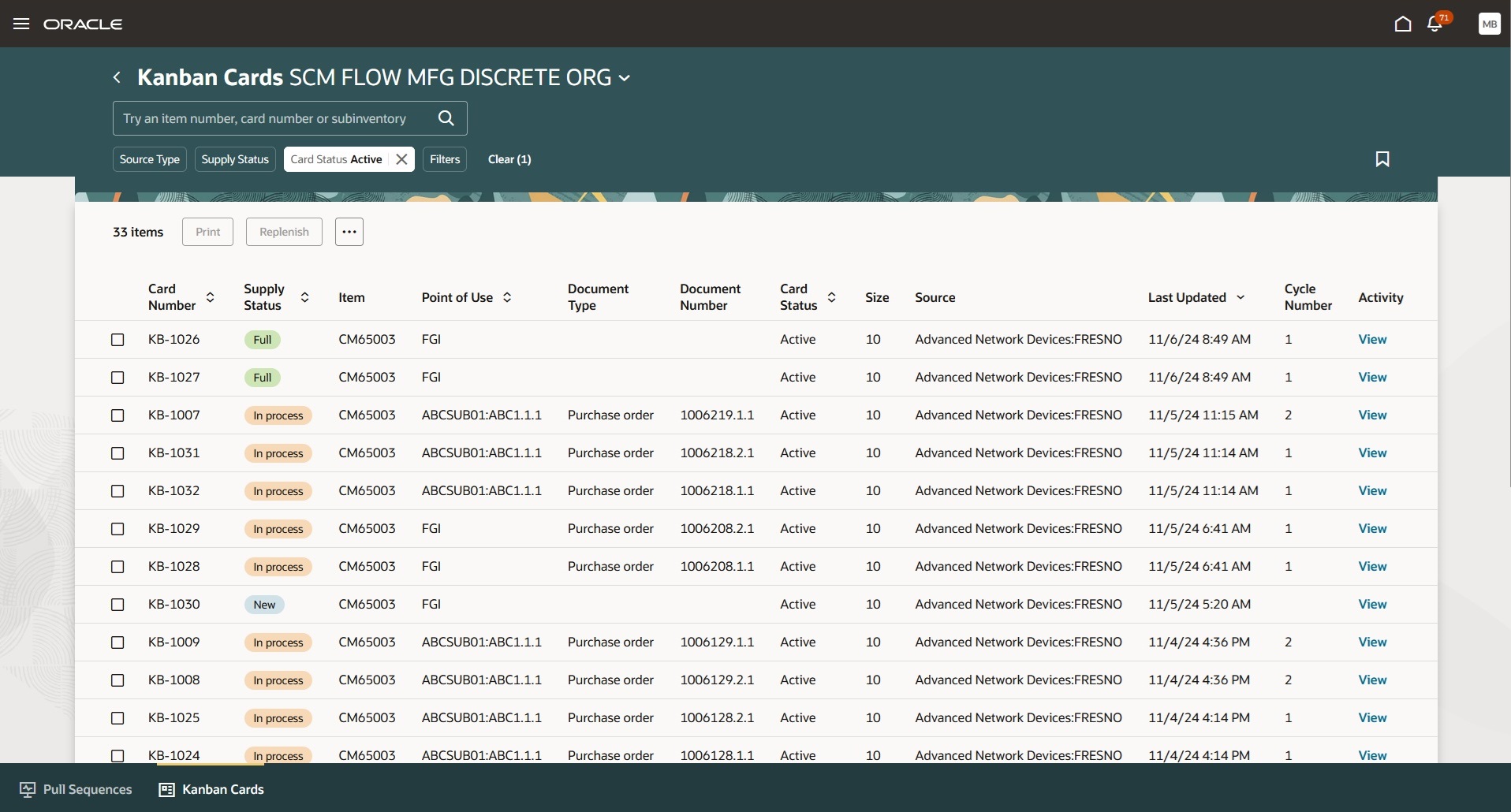
Task: Sort the Card Number column
Action: click(x=211, y=297)
